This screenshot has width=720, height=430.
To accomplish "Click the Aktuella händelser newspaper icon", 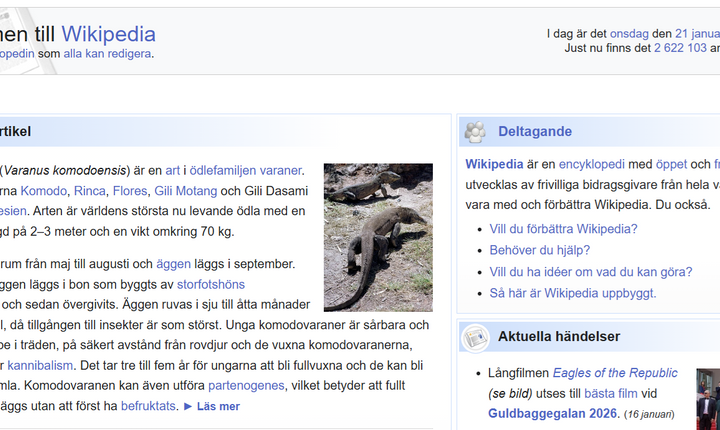I will (476, 337).
